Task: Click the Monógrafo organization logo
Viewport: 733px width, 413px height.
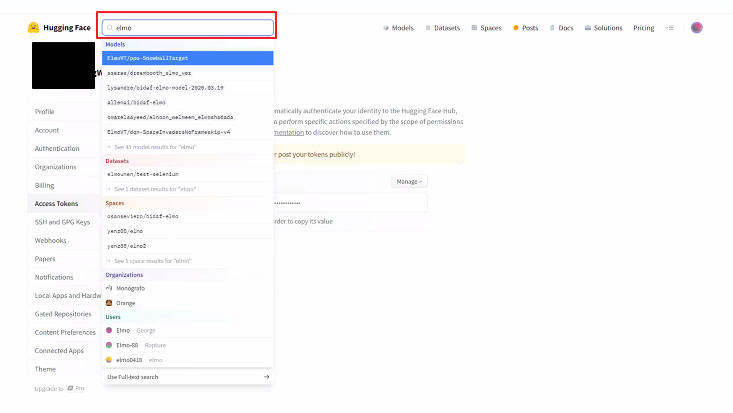Action: click(x=109, y=288)
